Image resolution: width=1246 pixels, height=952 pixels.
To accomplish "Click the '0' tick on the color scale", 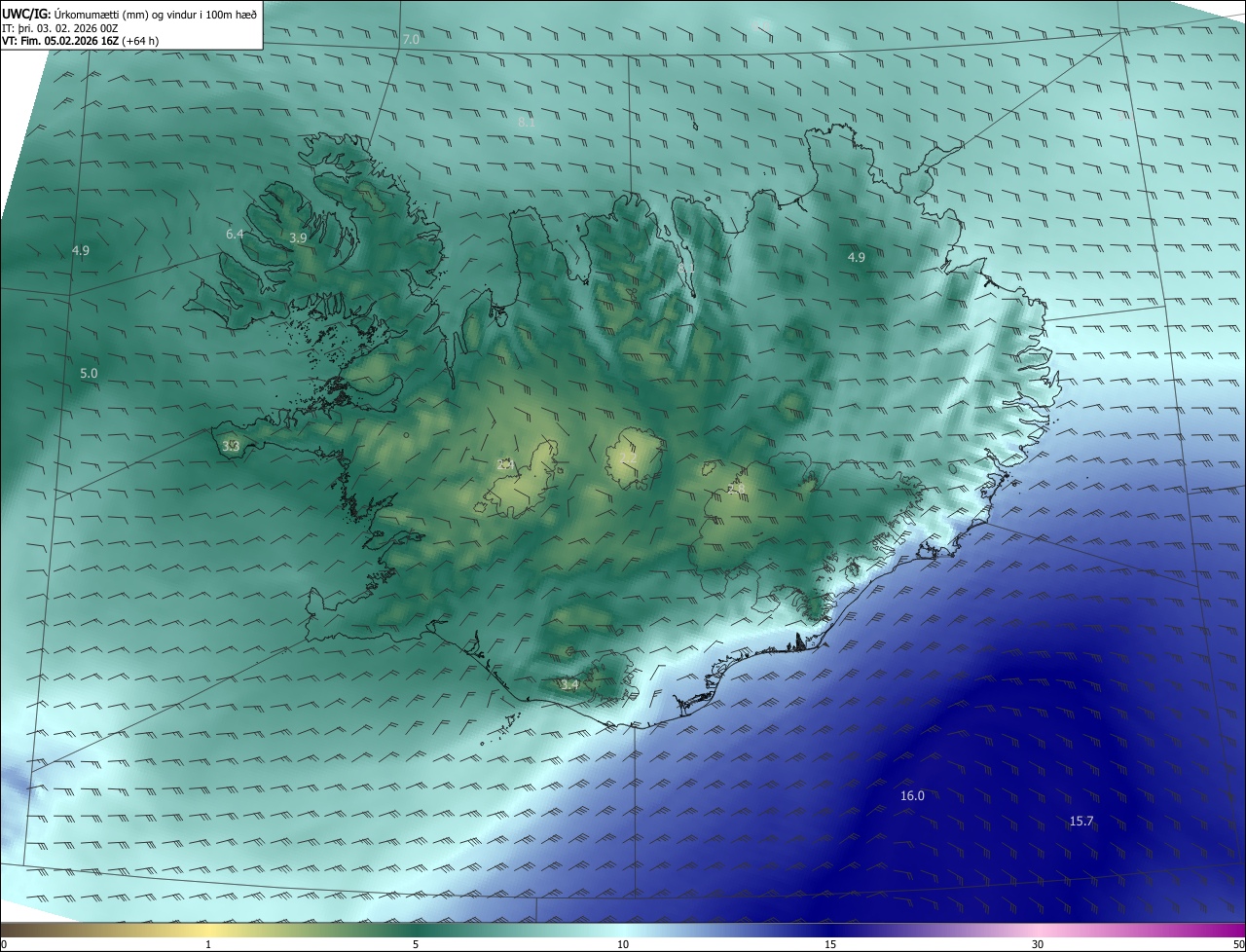I will coord(4,944).
